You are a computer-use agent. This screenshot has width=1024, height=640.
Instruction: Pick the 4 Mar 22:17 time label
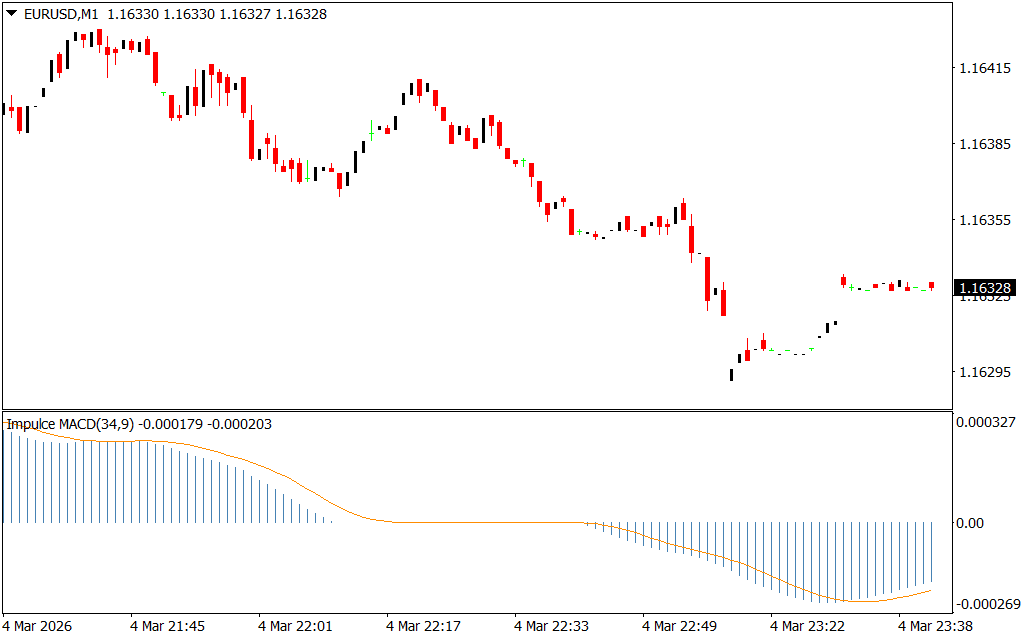click(x=423, y=626)
